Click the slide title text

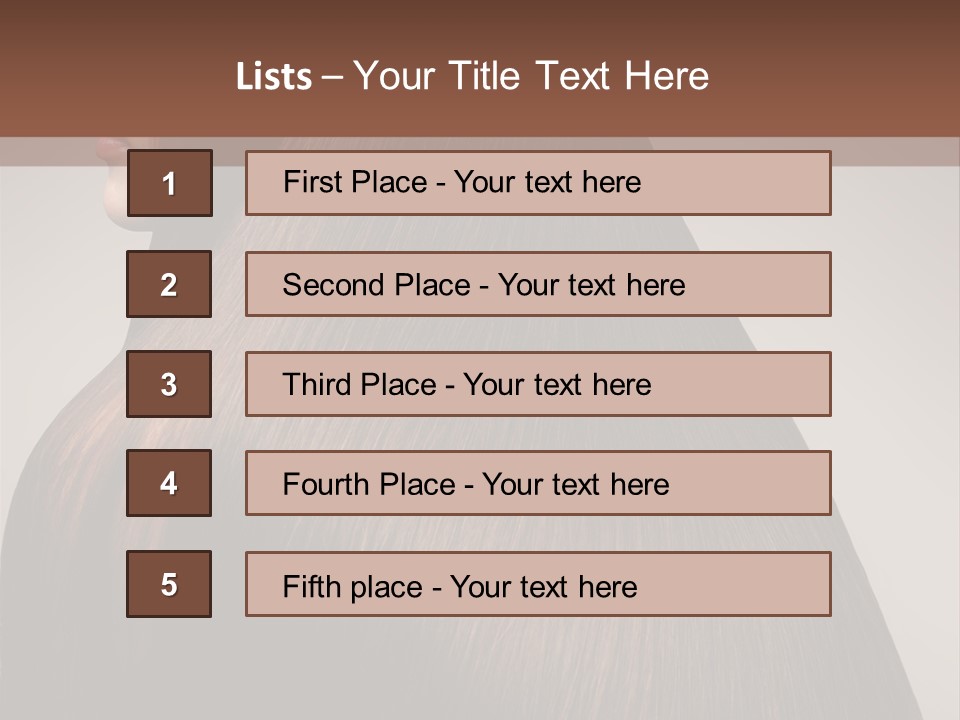coord(472,76)
